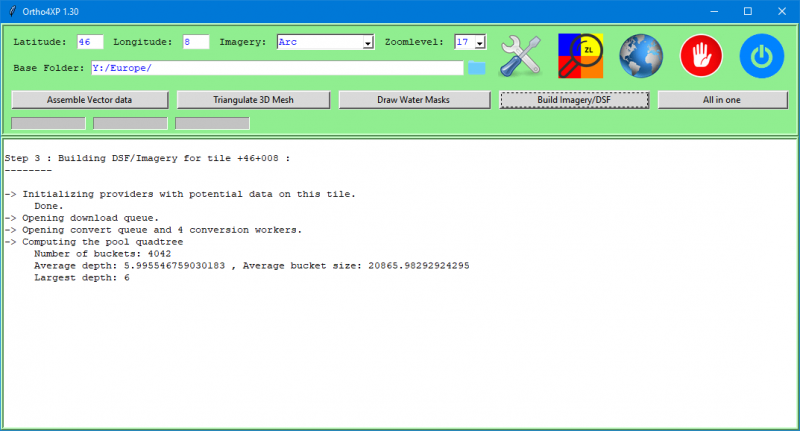800x431 pixels.
Task: Click the red stop hand icon
Action: coord(701,56)
